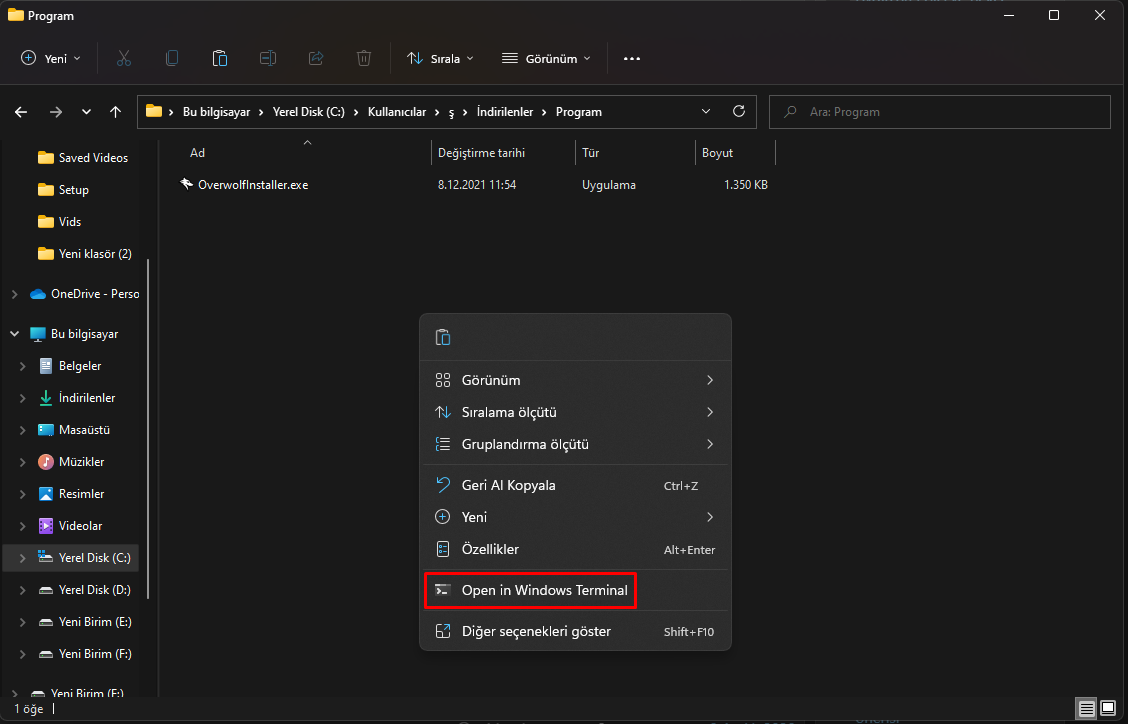This screenshot has width=1128, height=724.
Task: Switch to large thumbnails view icon in status bar
Action: click(1108, 709)
